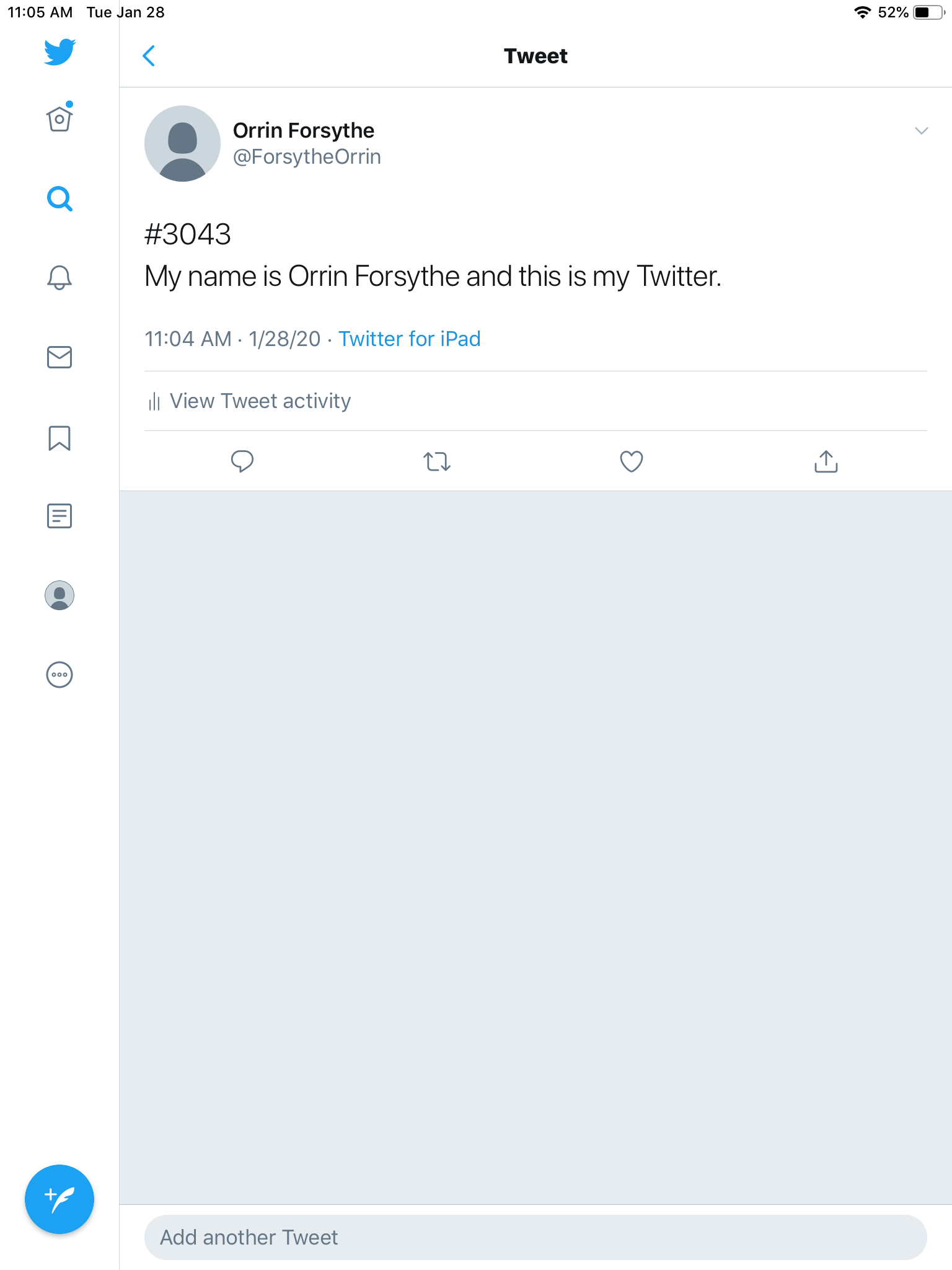
Task: Open the Search tab in sidebar
Action: pos(59,199)
